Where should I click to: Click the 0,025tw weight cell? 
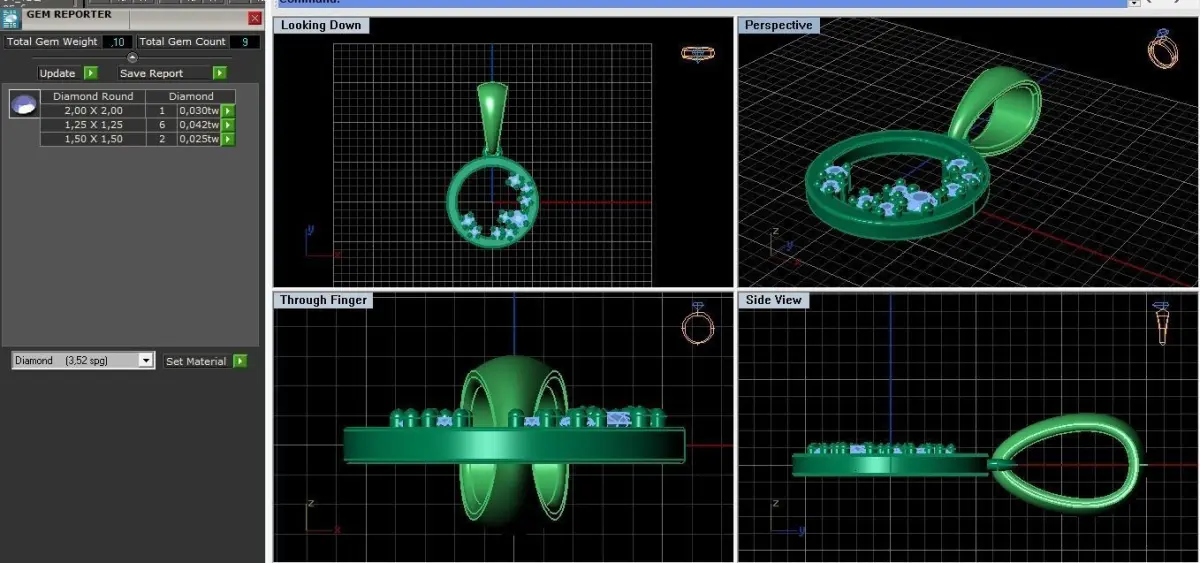(198, 139)
